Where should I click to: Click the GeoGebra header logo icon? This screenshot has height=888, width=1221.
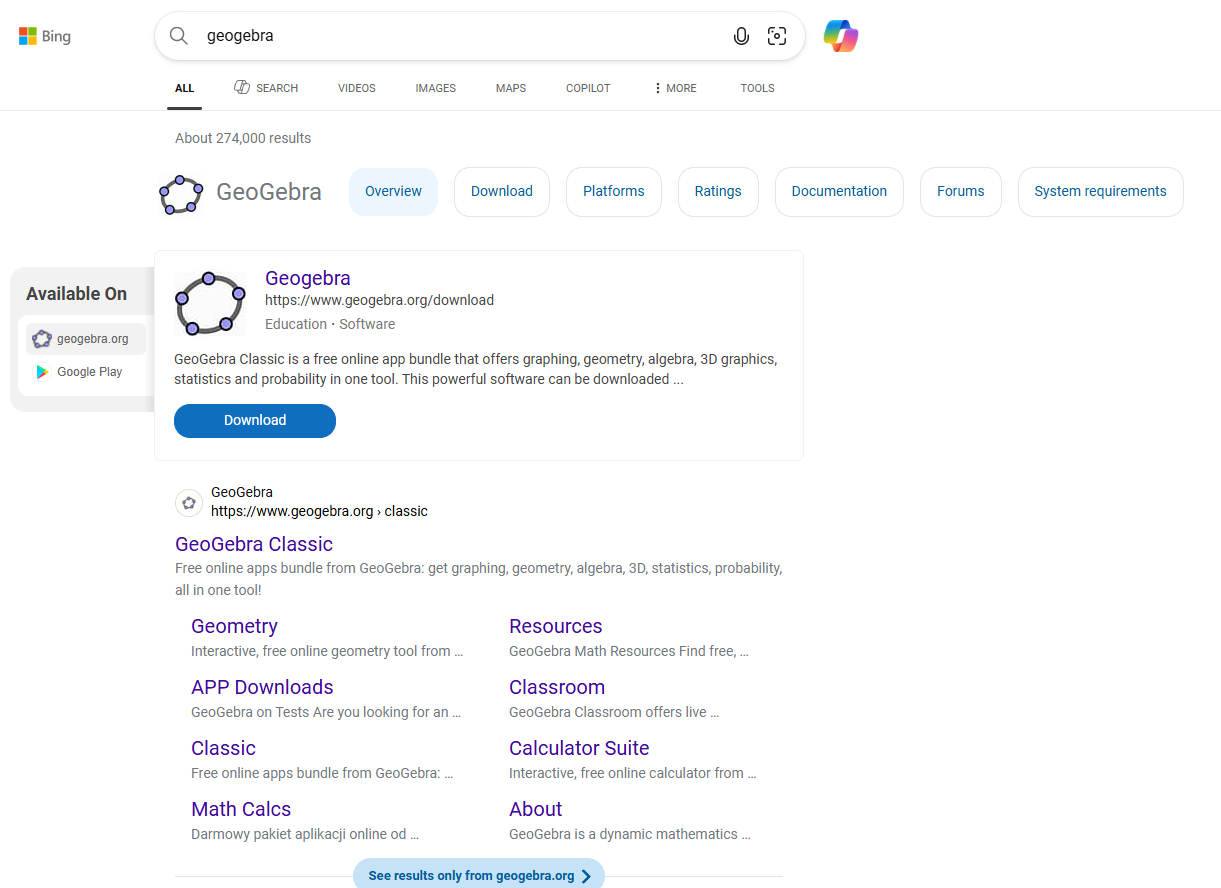point(181,194)
